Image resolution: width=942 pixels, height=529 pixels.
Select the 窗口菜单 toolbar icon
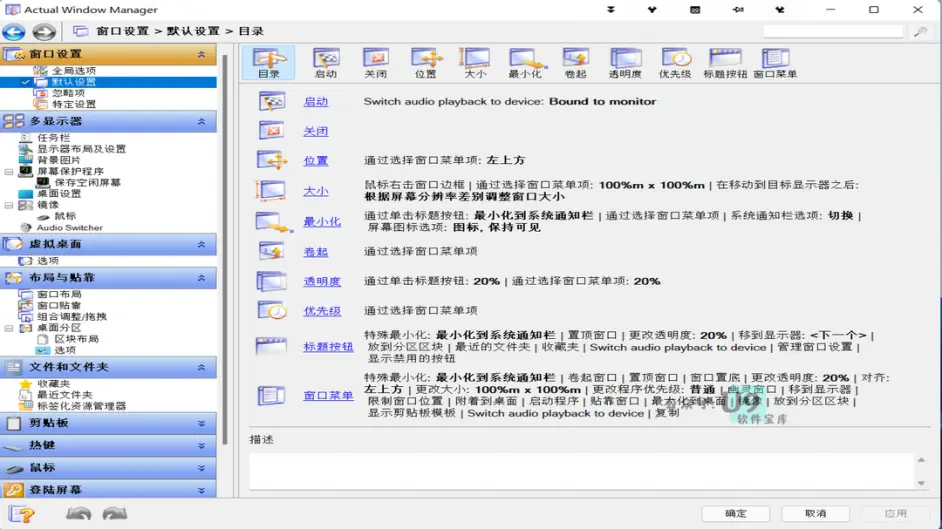775,62
